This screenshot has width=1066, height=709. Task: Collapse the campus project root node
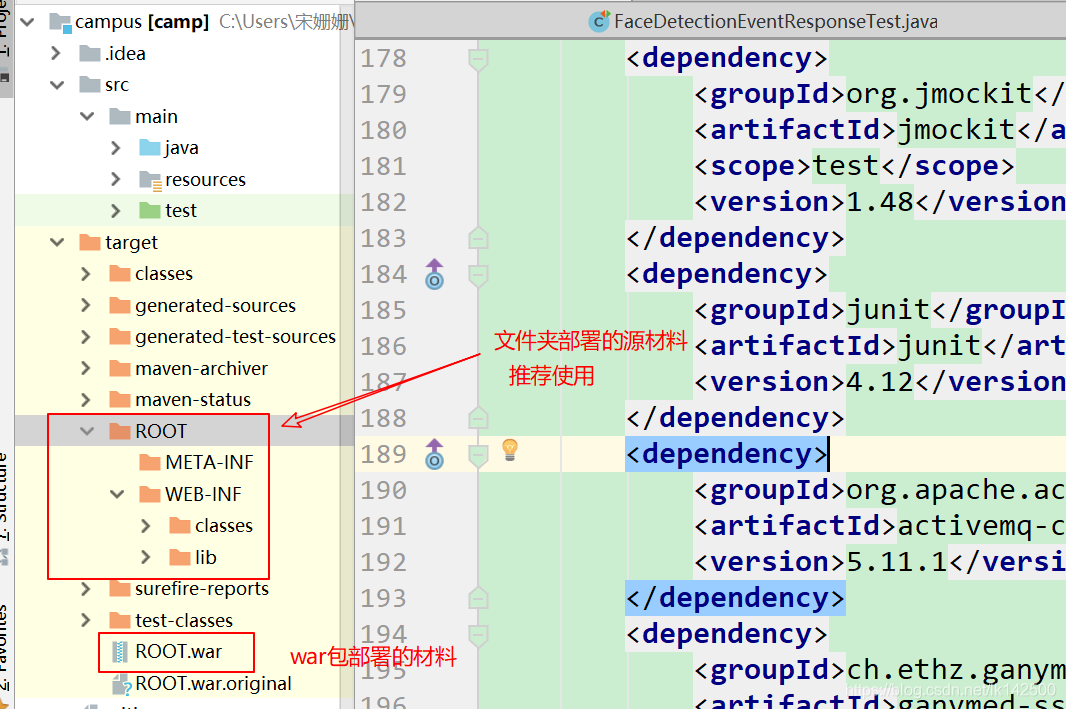(27, 22)
